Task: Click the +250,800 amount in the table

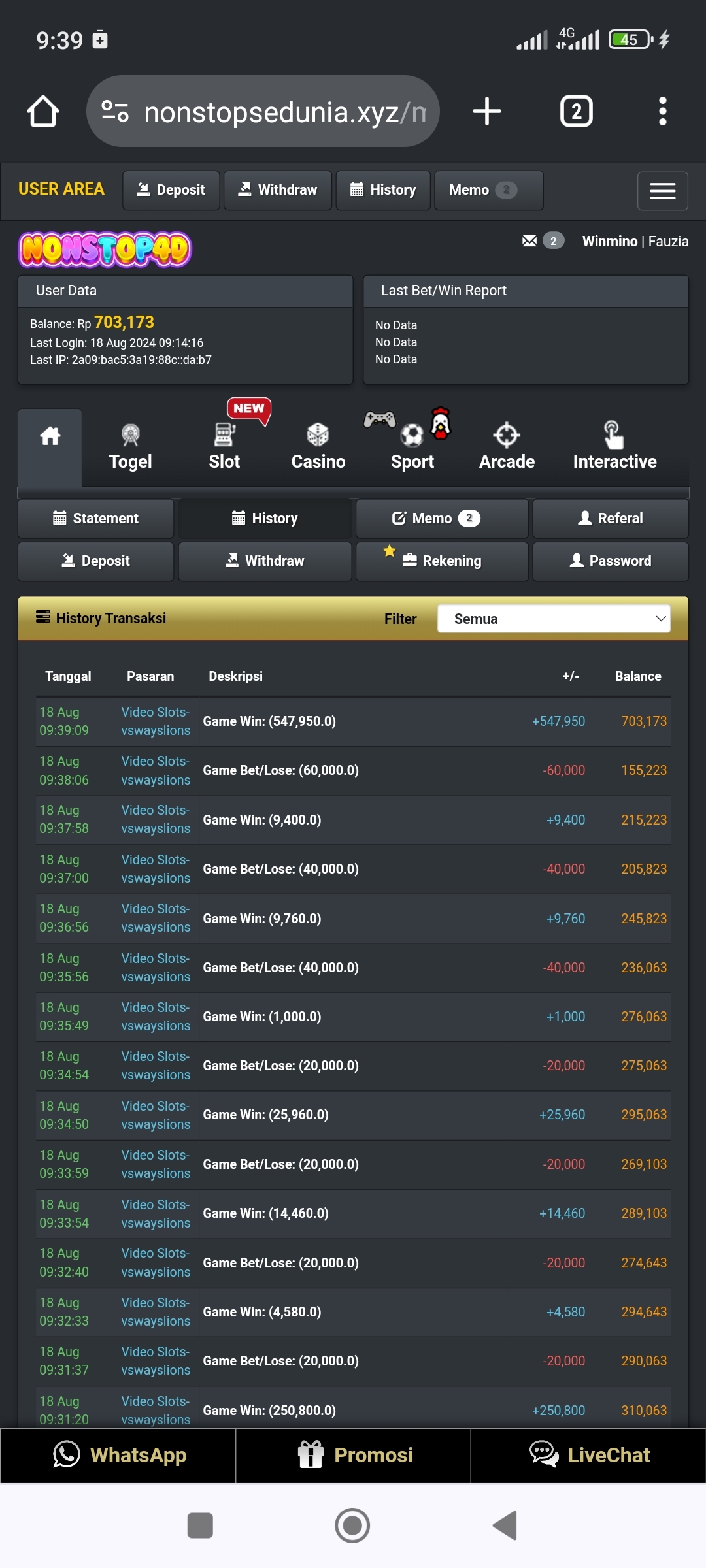Action: (x=558, y=1411)
